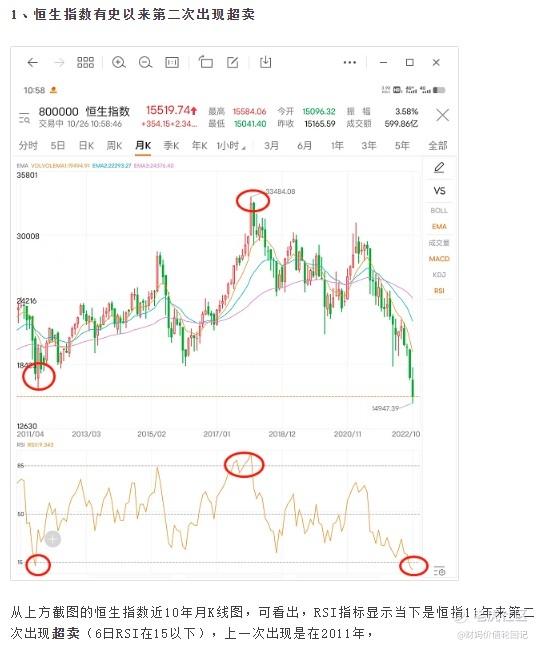Zoom in with the magnifier plus icon
Screen dimensions: 537x646
pos(119,63)
